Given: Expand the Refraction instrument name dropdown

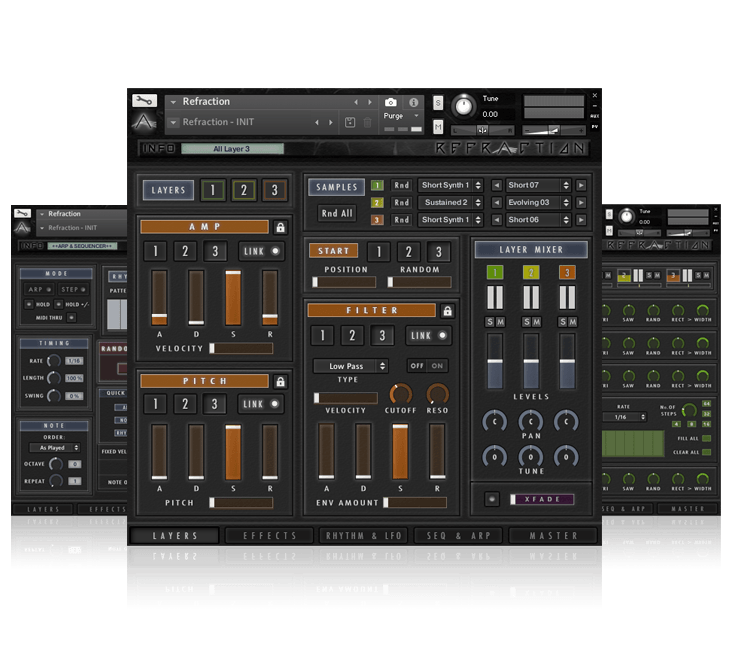Looking at the screenshot, I should click(x=173, y=102).
